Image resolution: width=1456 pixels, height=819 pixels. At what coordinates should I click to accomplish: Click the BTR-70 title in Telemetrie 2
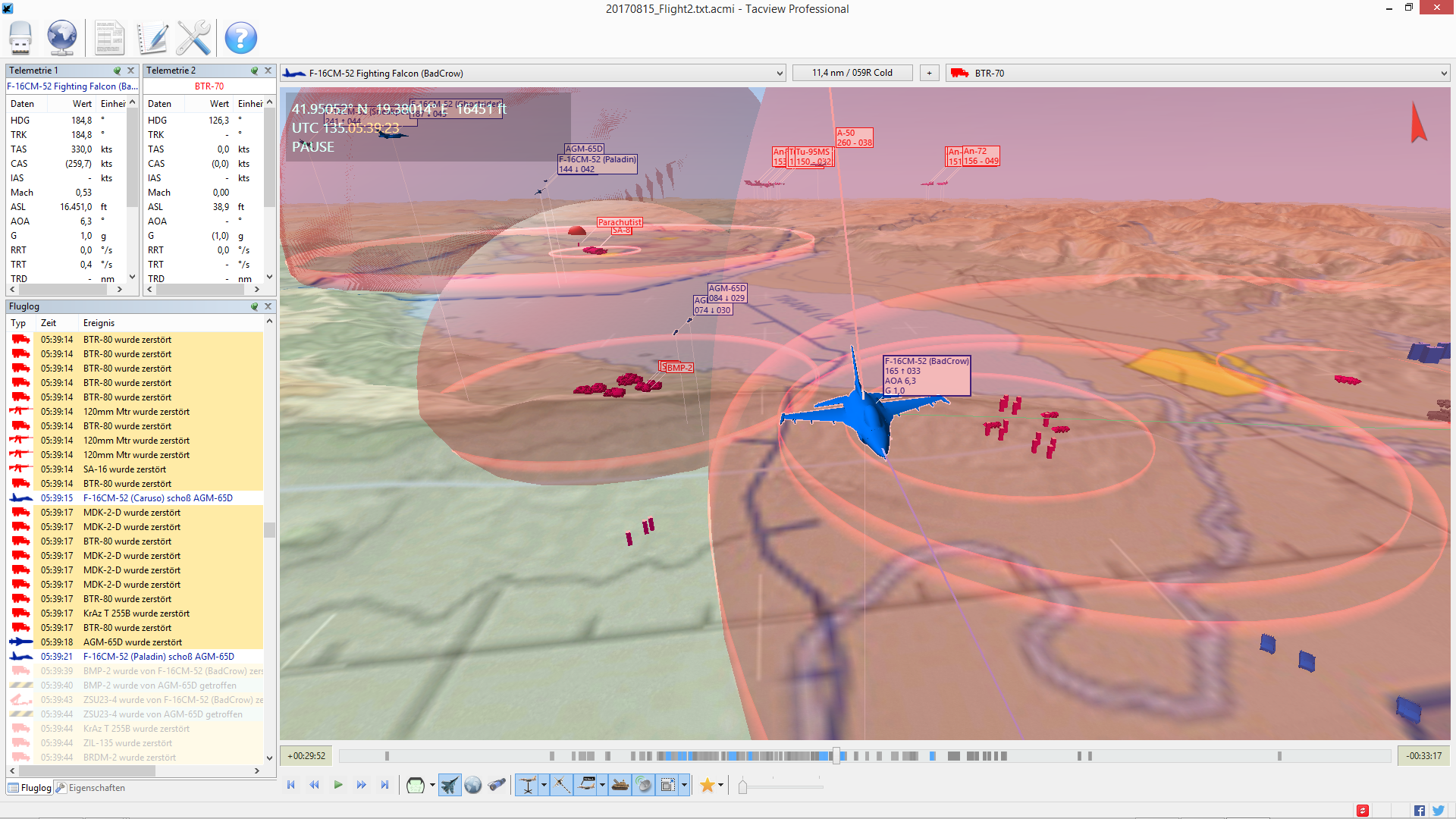point(209,86)
